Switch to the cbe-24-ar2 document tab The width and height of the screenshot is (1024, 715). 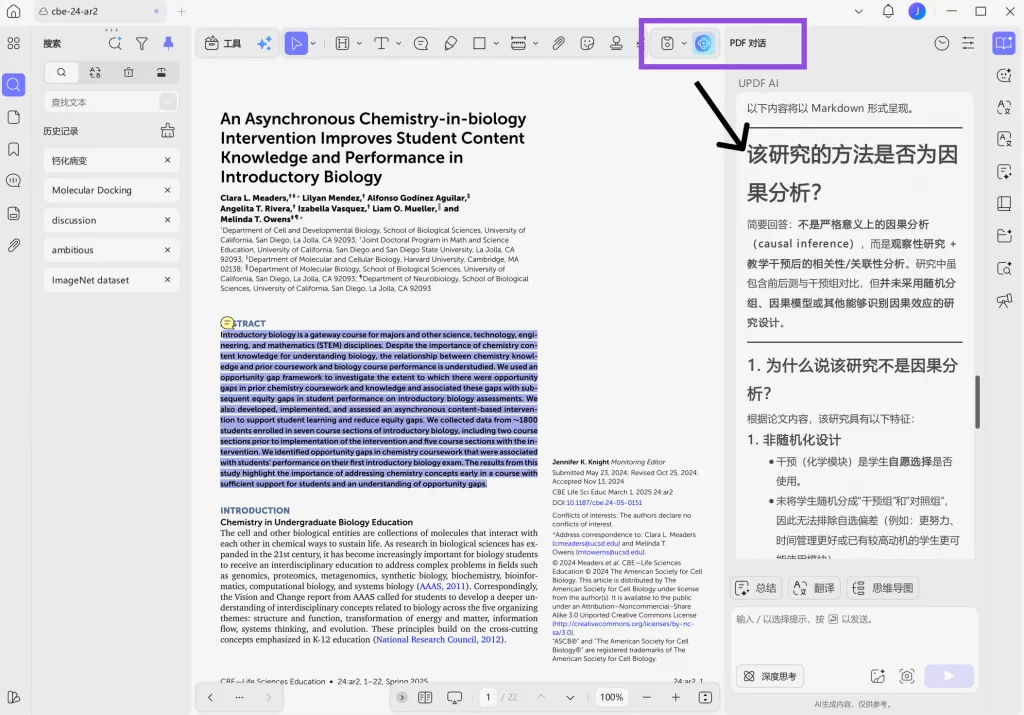(x=98, y=11)
